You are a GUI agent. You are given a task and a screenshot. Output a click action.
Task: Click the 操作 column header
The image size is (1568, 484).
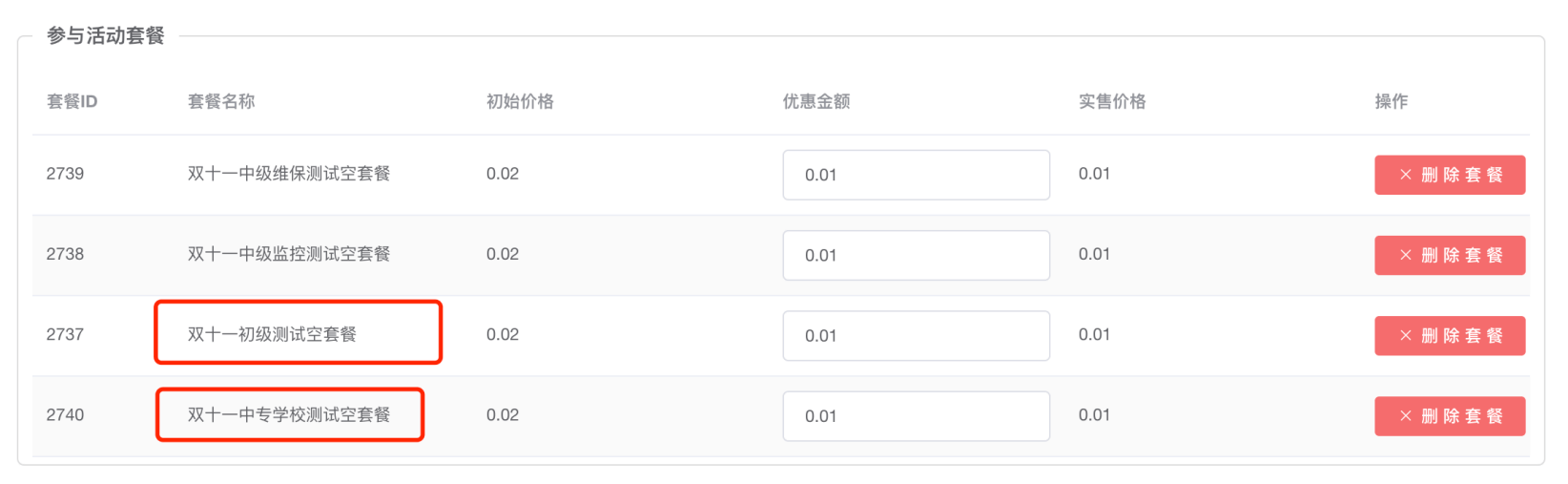(x=1391, y=101)
